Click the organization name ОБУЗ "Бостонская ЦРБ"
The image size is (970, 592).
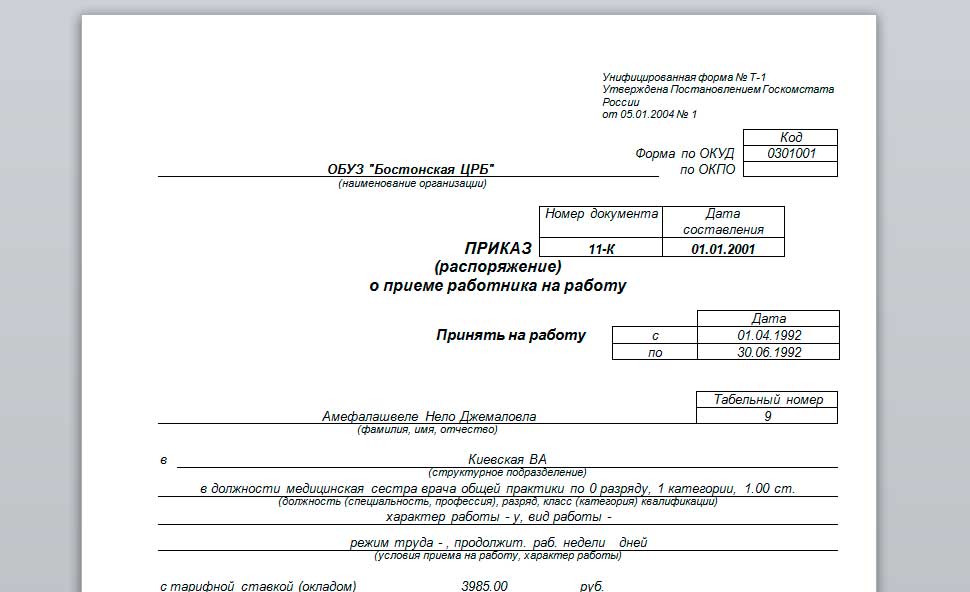click(x=411, y=169)
